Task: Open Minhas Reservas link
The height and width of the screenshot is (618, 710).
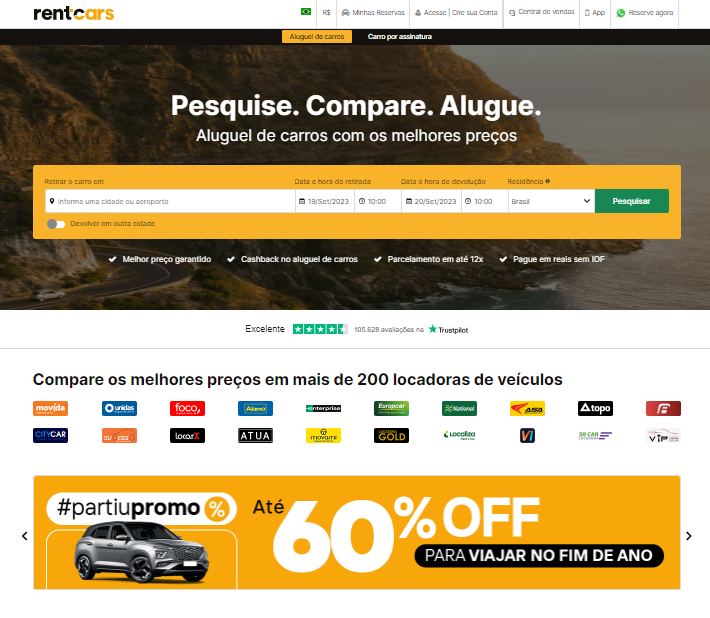Action: pyautogui.click(x=373, y=13)
